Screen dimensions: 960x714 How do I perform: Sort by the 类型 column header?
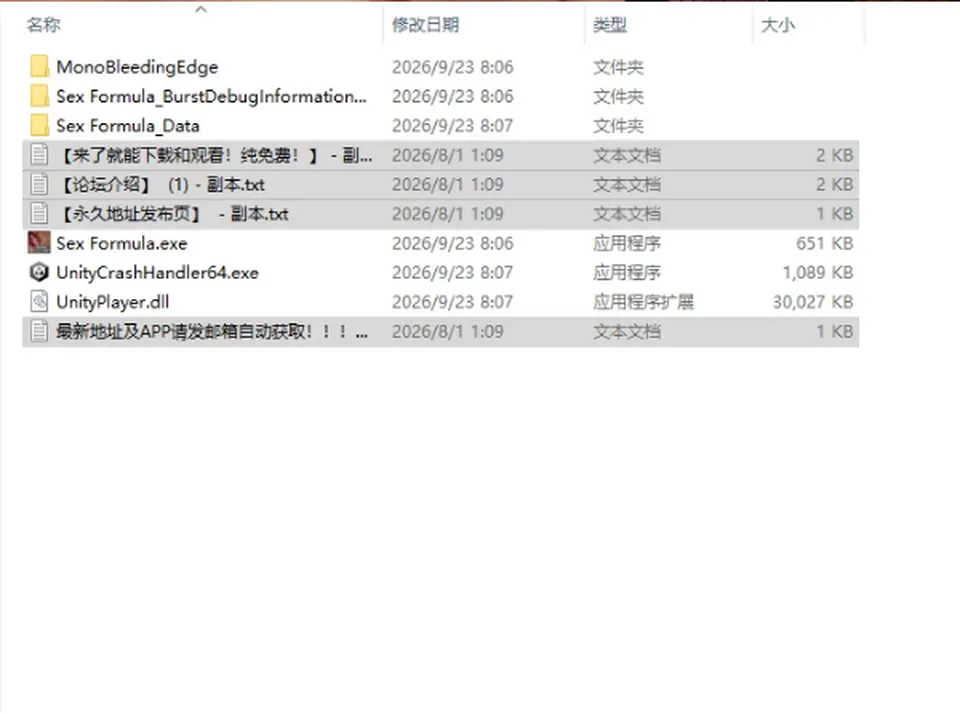[x=610, y=25]
